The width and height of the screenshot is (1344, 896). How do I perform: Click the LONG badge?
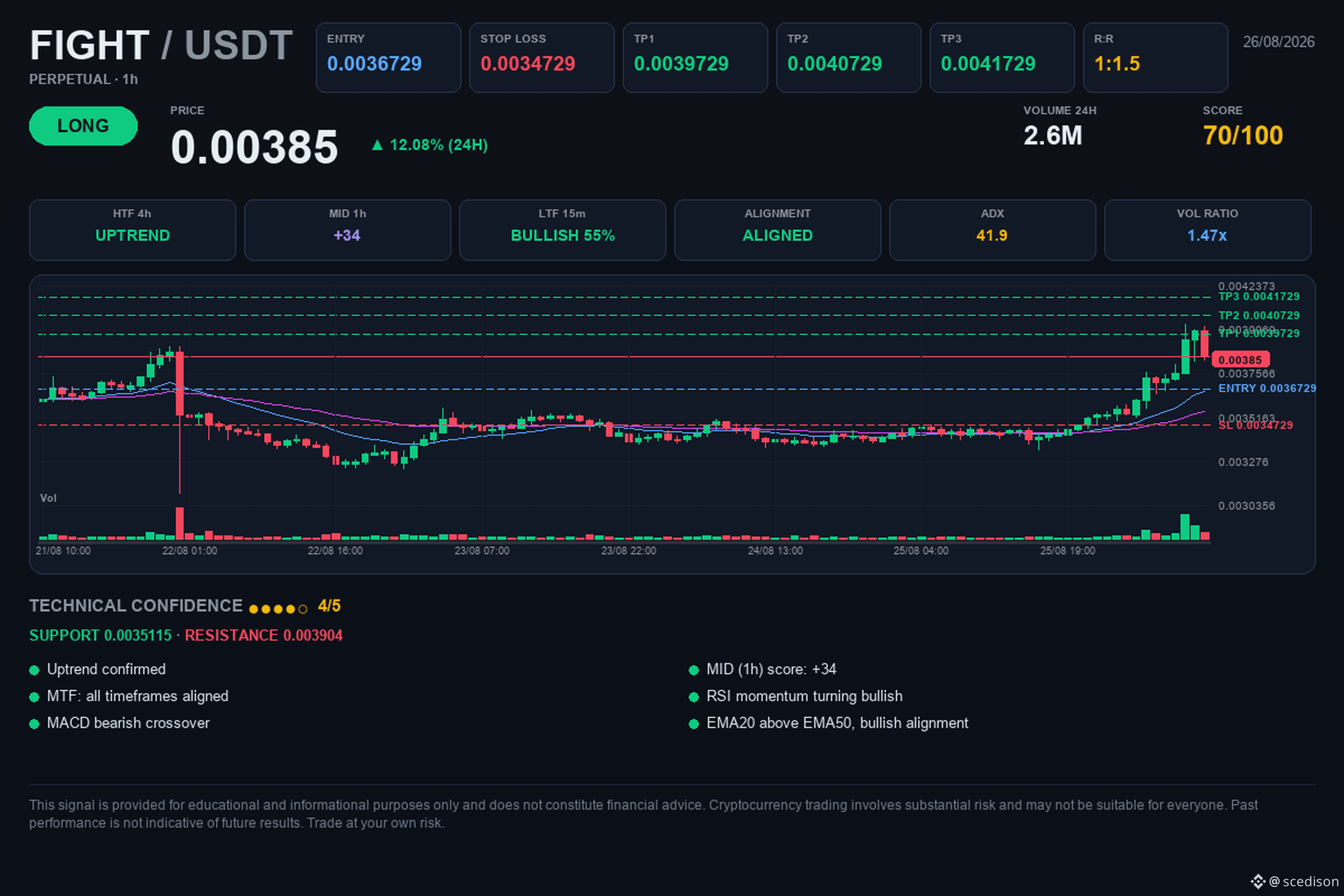click(x=83, y=125)
